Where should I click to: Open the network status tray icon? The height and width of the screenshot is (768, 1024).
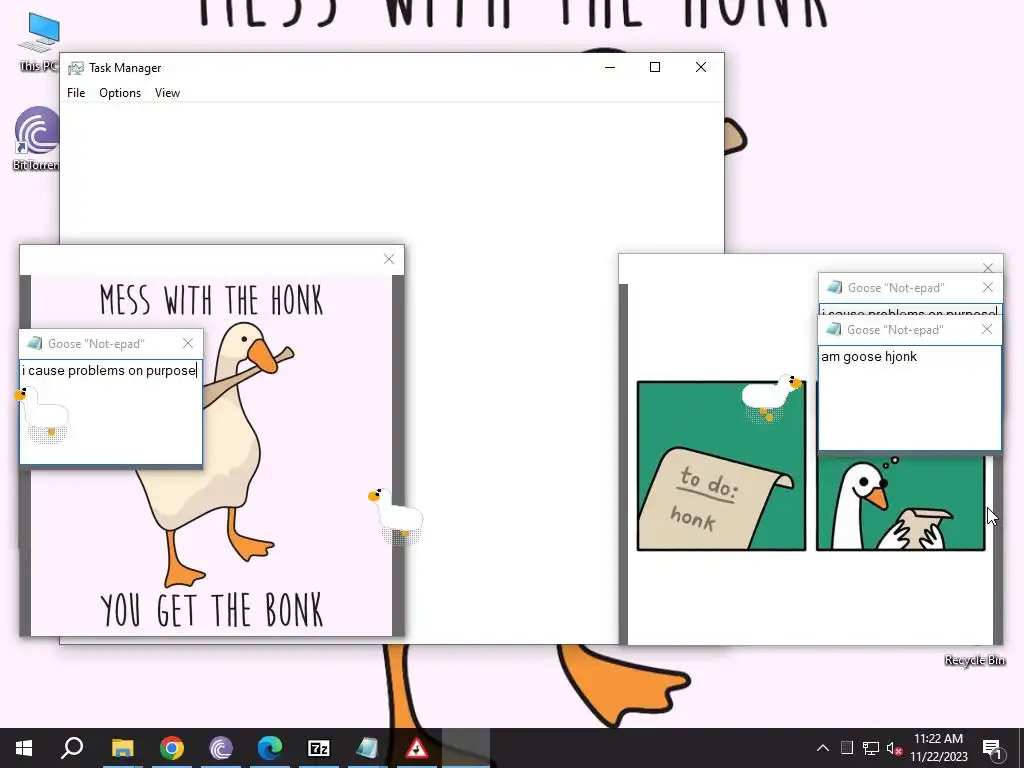coord(871,748)
